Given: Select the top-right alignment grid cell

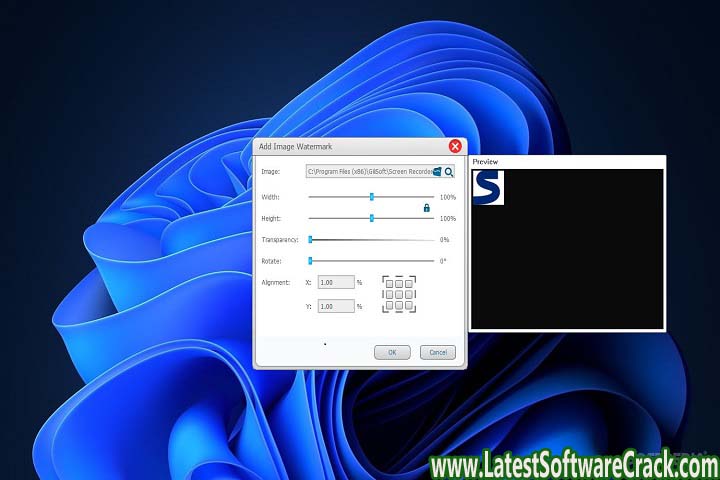Looking at the screenshot, I should (408, 286).
